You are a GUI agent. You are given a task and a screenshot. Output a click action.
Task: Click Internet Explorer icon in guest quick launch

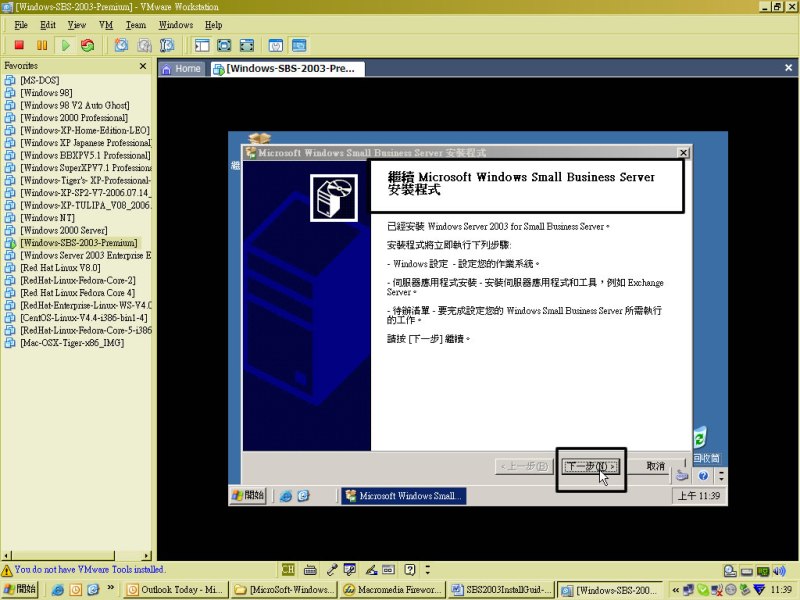coord(286,495)
